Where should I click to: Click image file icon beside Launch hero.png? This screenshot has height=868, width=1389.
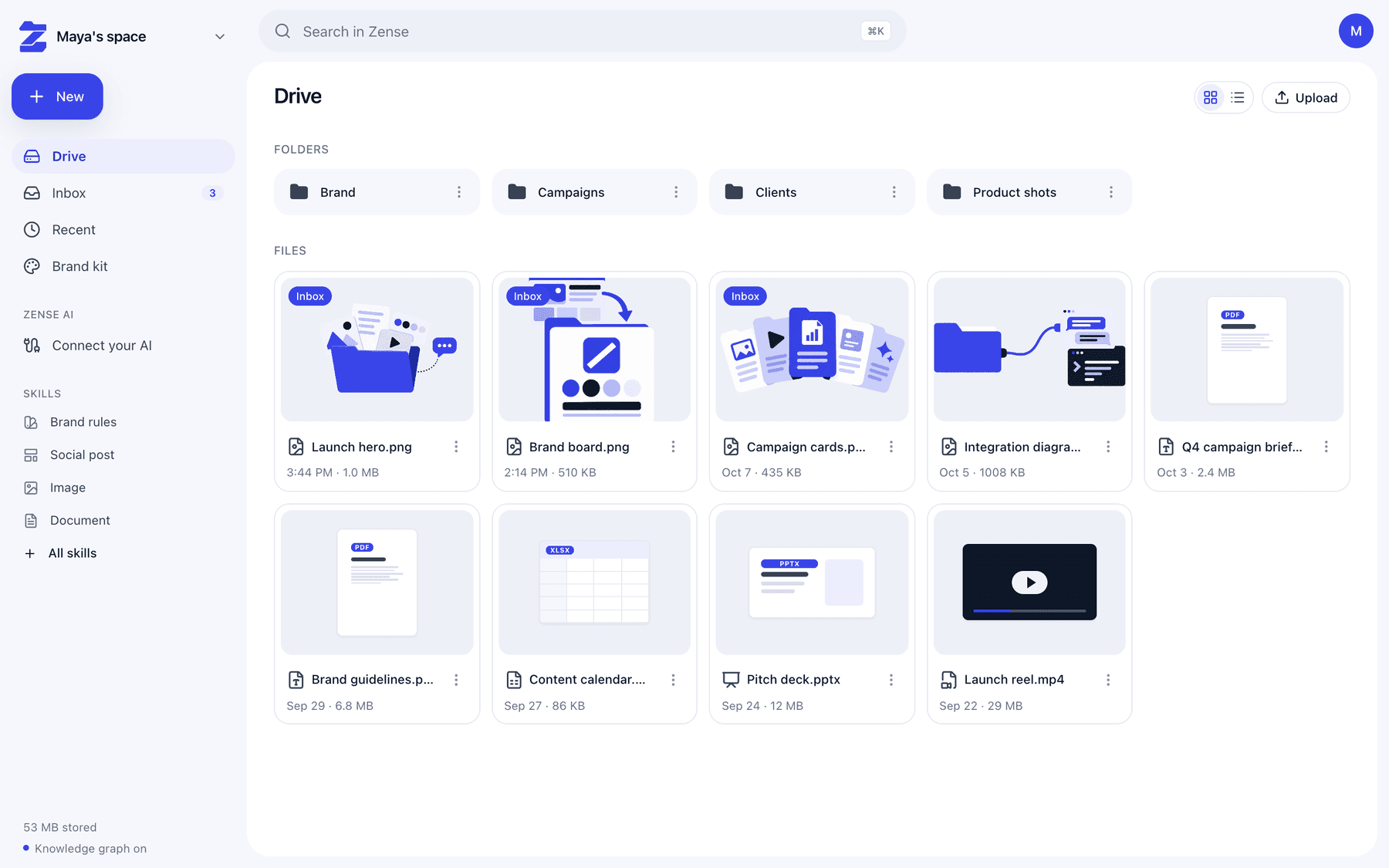click(296, 447)
